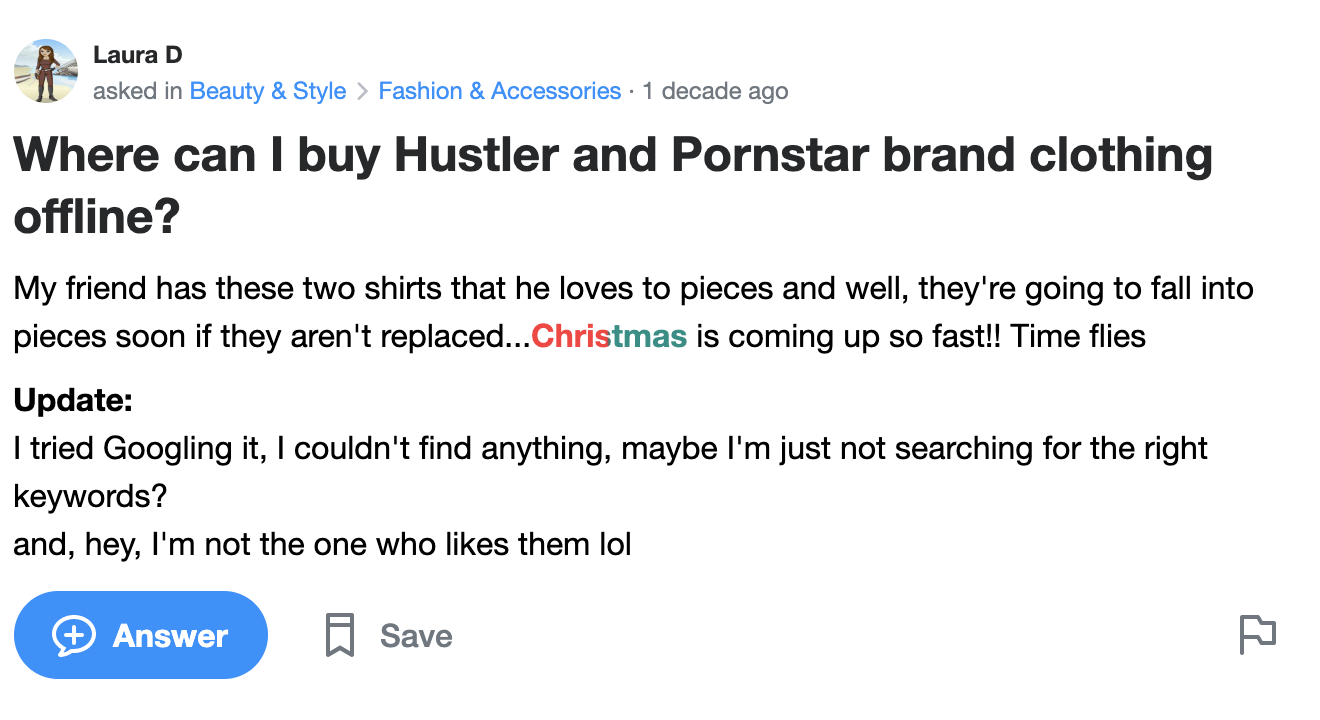The image size is (1320, 720).
Task: Click the highlighted Christmas word
Action: [609, 336]
